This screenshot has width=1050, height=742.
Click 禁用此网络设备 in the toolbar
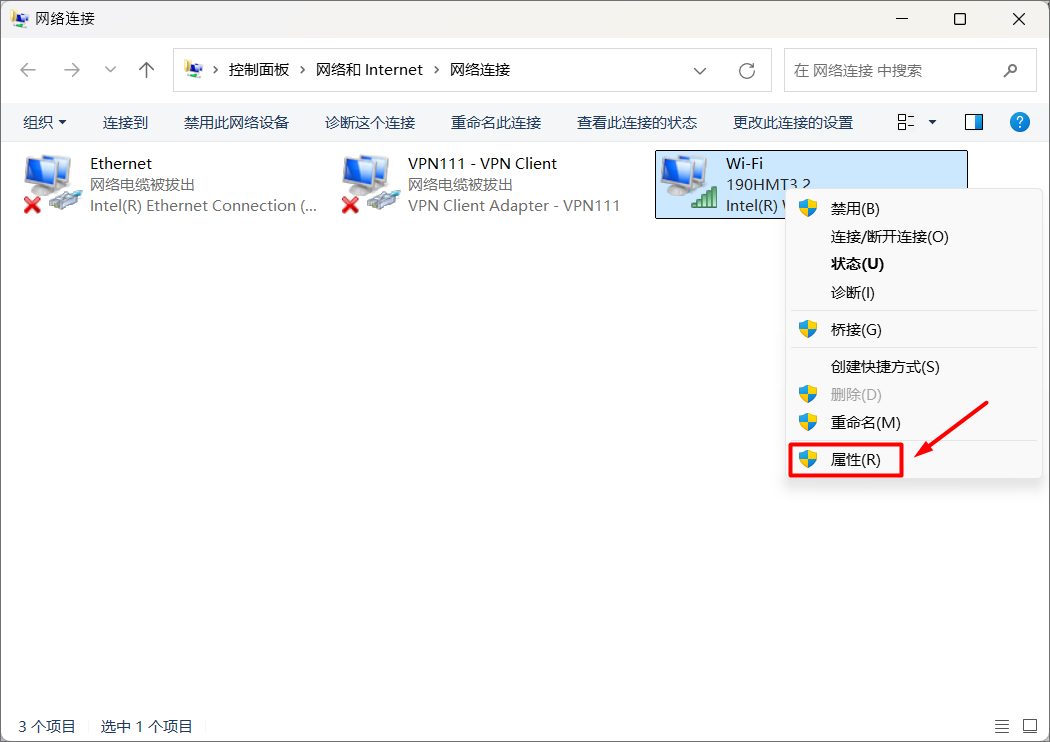click(x=236, y=123)
